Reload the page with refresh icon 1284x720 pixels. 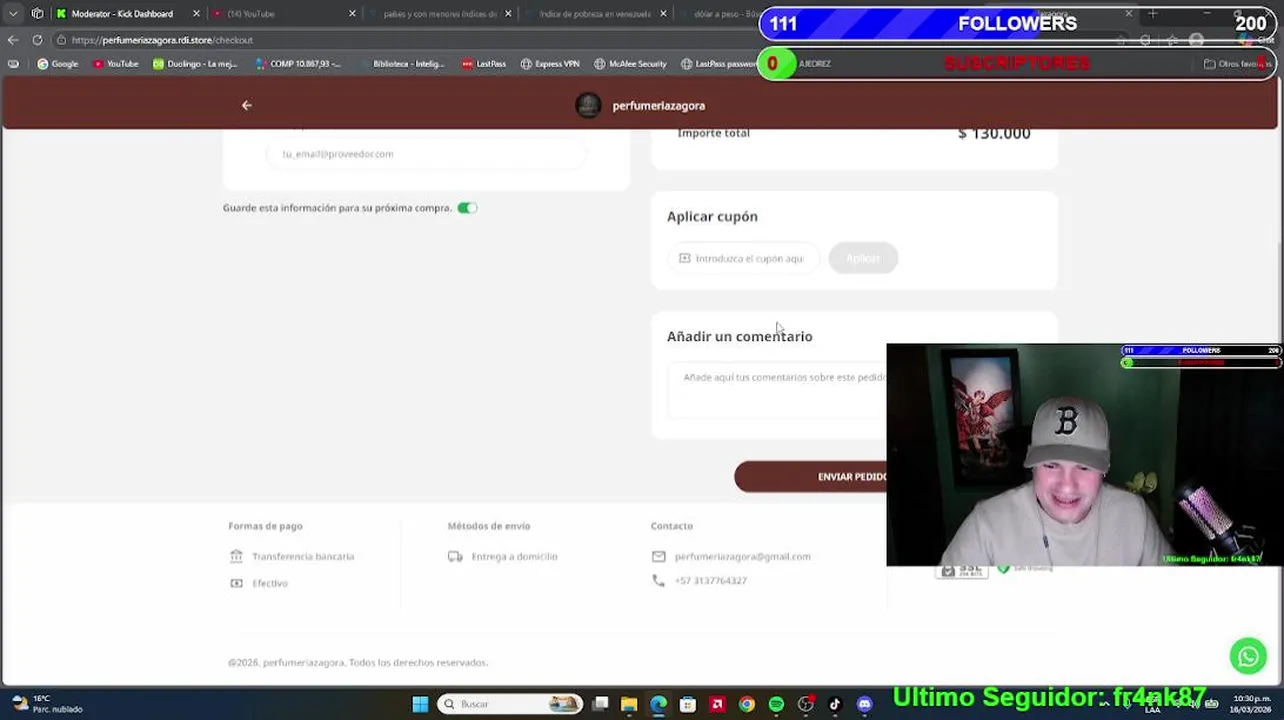tap(37, 40)
